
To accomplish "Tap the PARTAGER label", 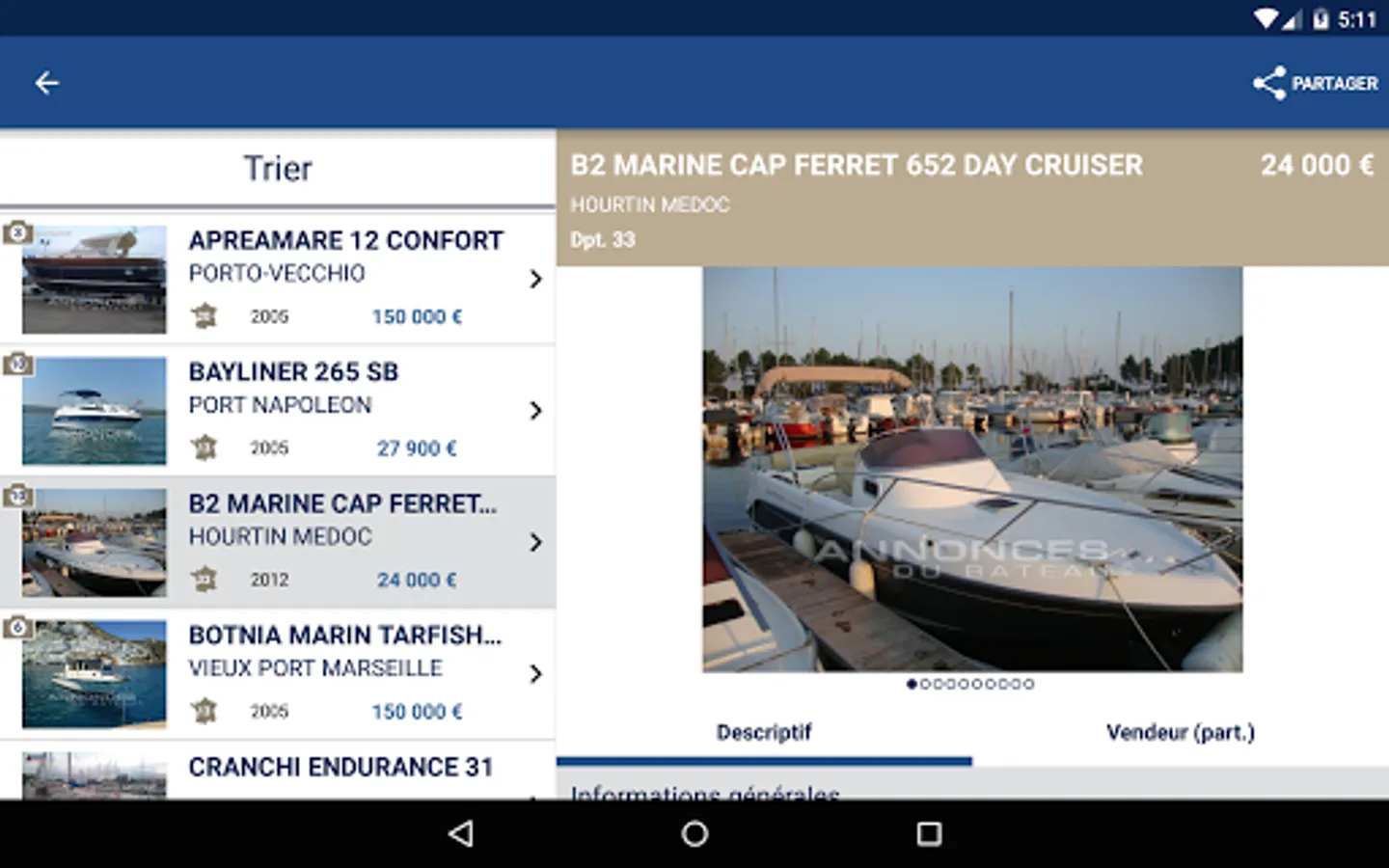I will click(x=1335, y=84).
